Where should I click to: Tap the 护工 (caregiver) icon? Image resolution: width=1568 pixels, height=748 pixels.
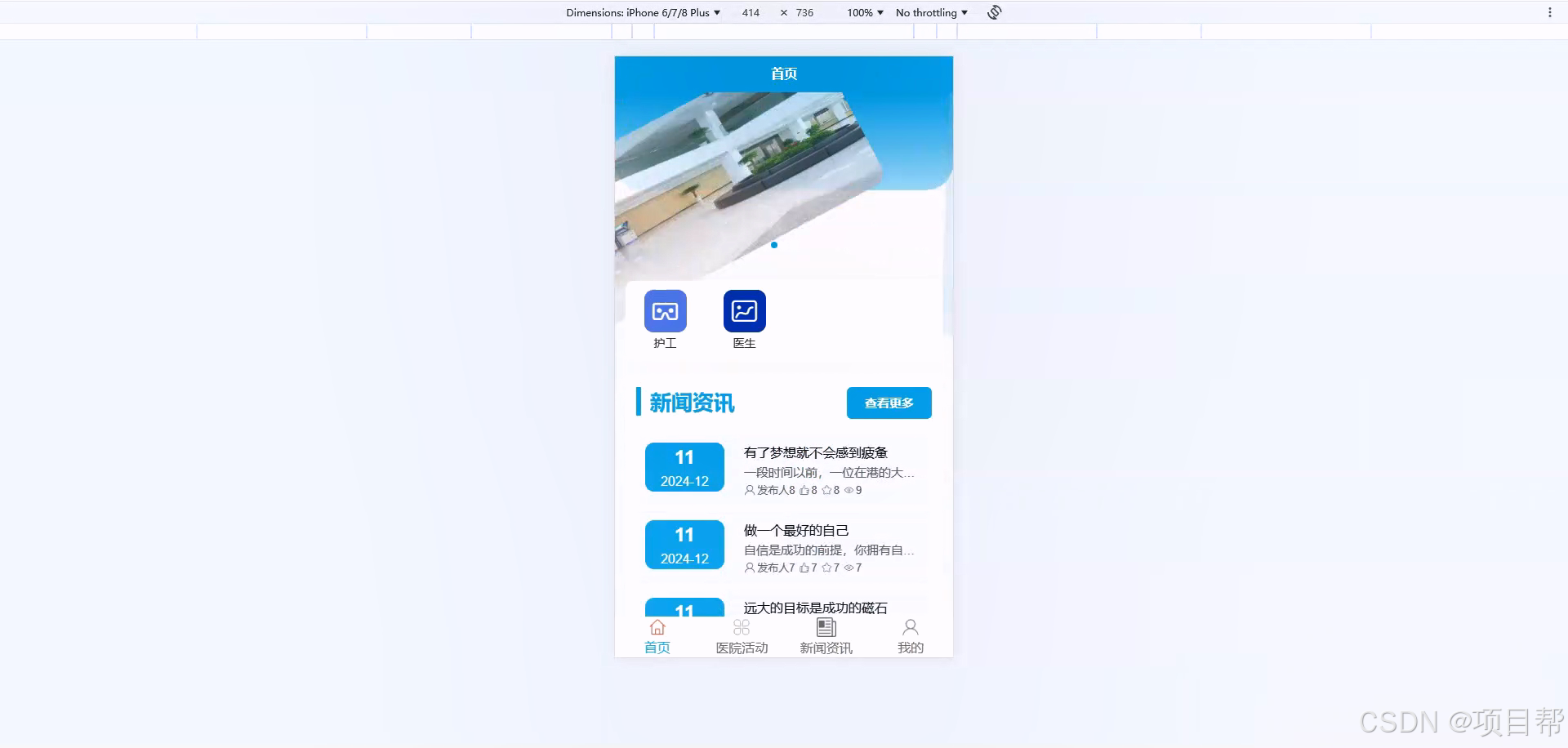666,311
